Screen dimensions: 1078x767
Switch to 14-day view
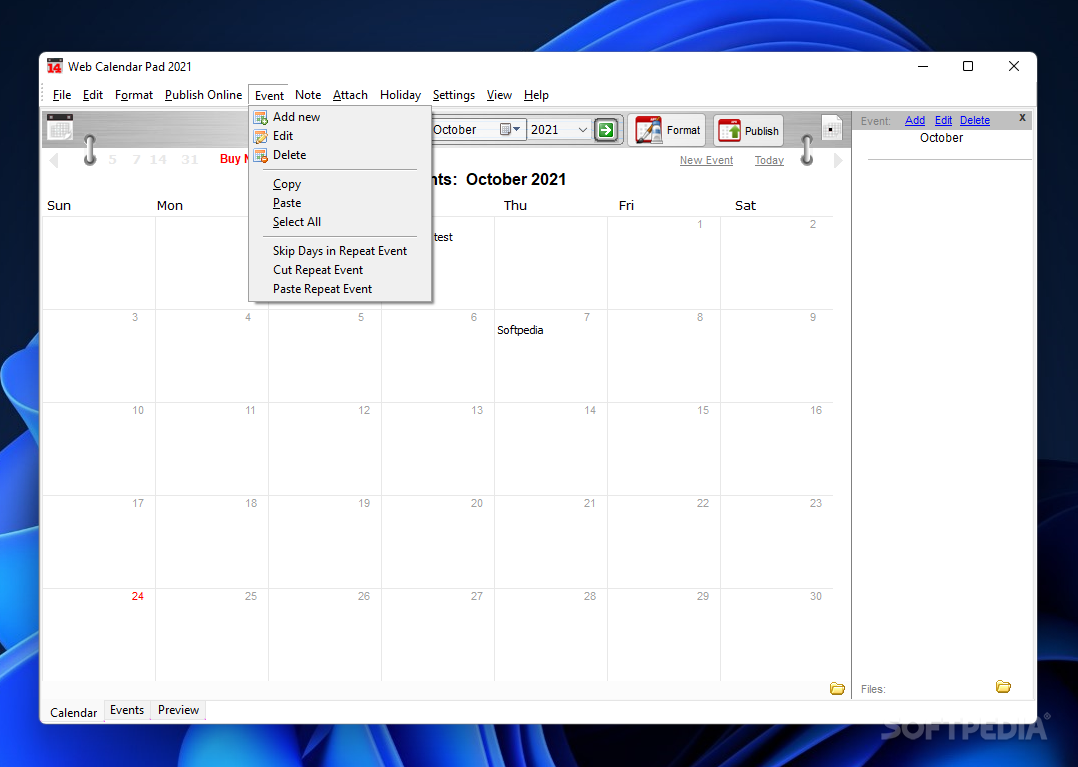(158, 159)
